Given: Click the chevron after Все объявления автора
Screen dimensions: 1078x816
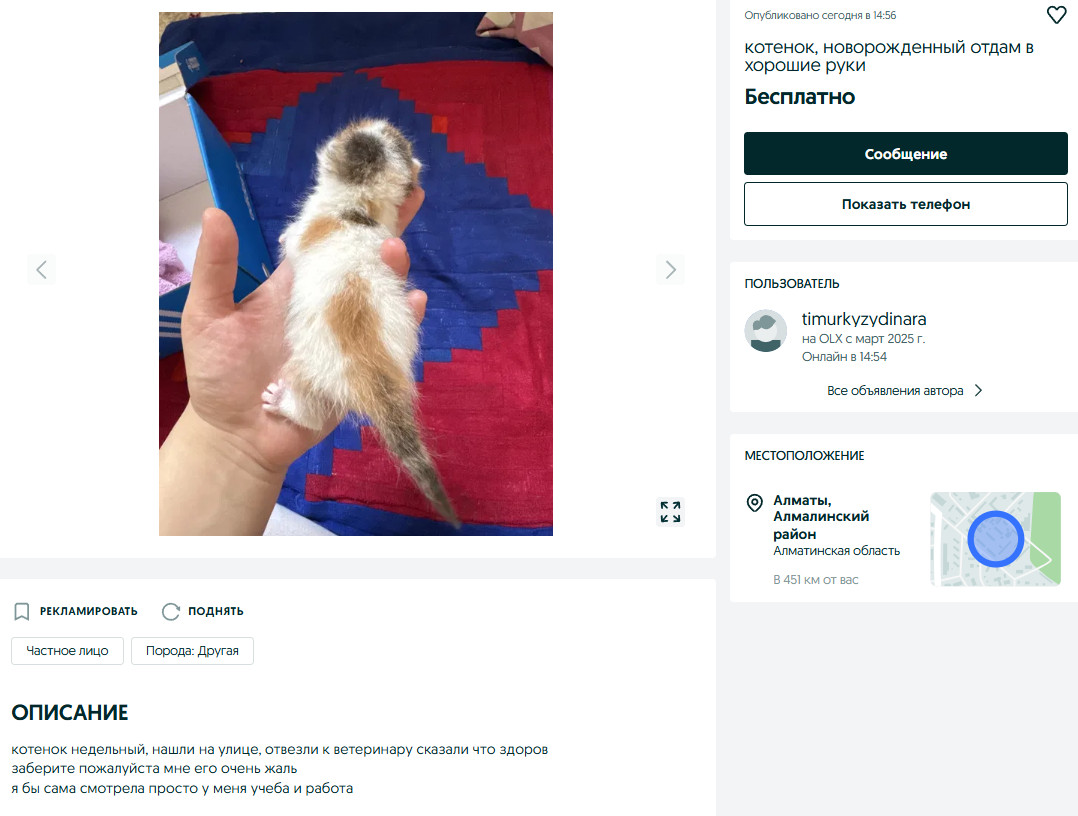Looking at the screenshot, I should 978,390.
